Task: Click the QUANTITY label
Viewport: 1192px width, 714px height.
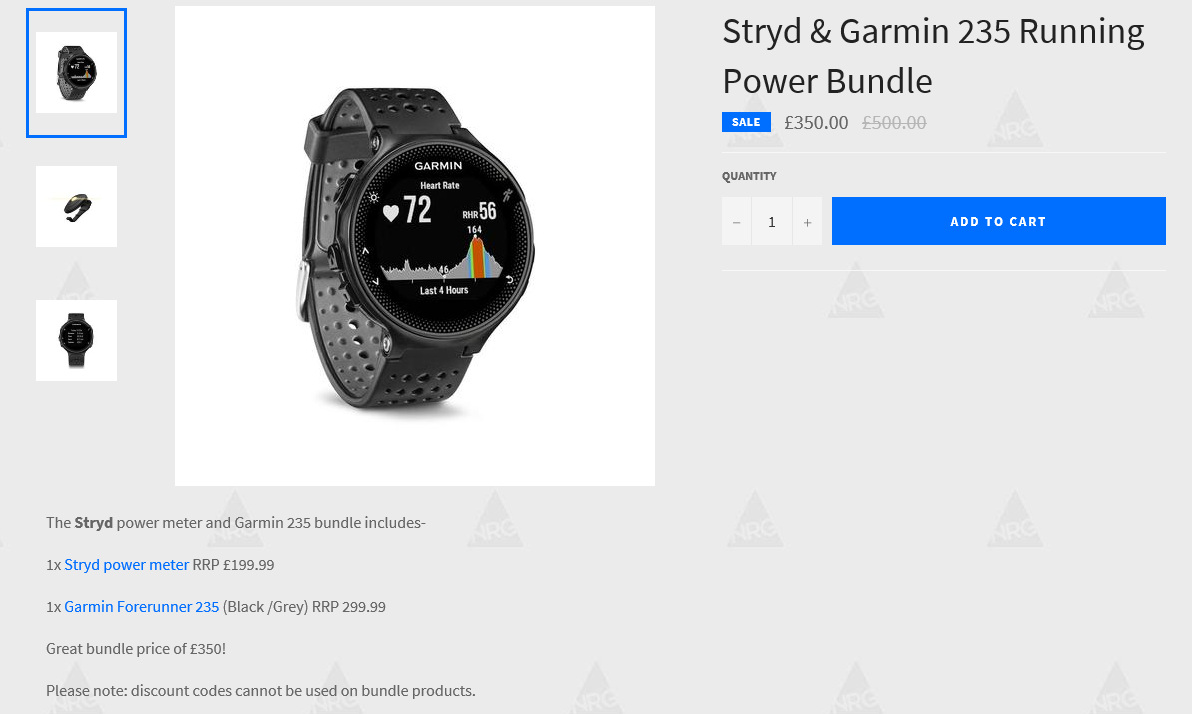Action: tap(749, 176)
